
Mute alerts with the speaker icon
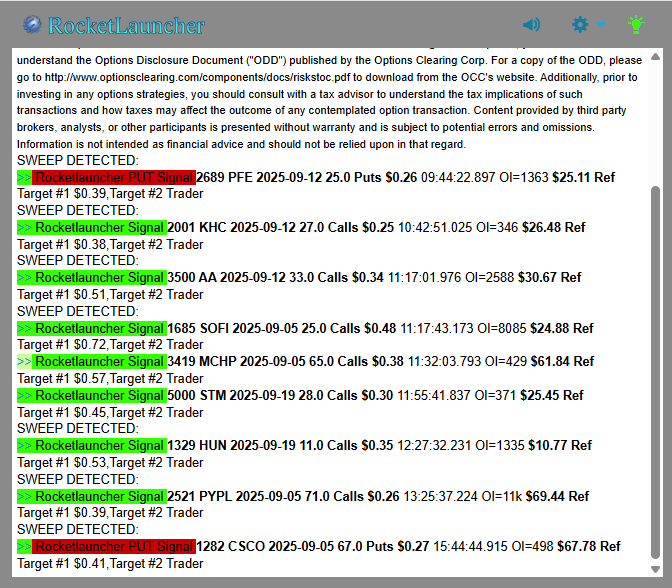click(531, 25)
